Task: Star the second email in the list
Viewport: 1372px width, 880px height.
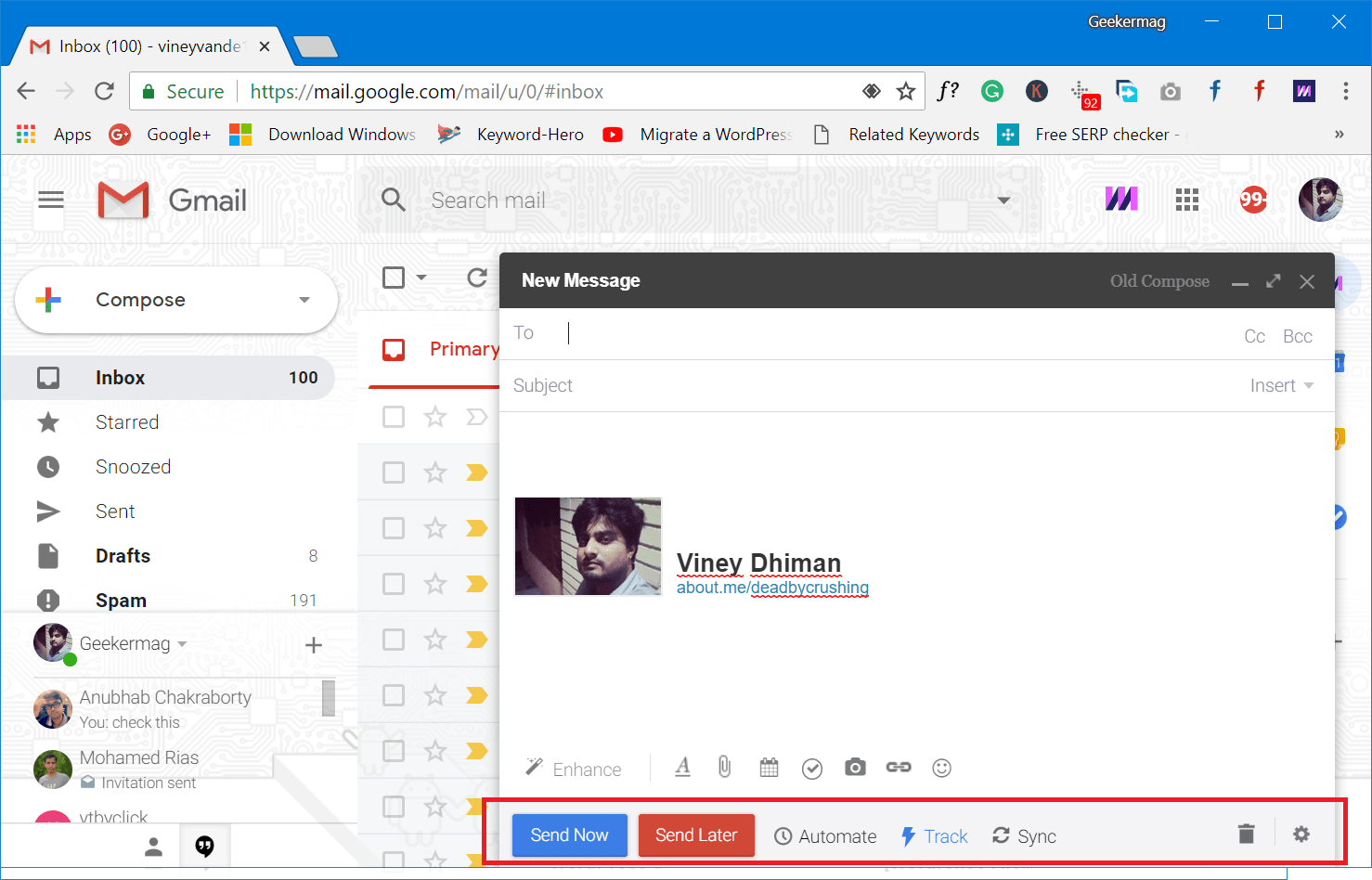Action: pos(434,472)
